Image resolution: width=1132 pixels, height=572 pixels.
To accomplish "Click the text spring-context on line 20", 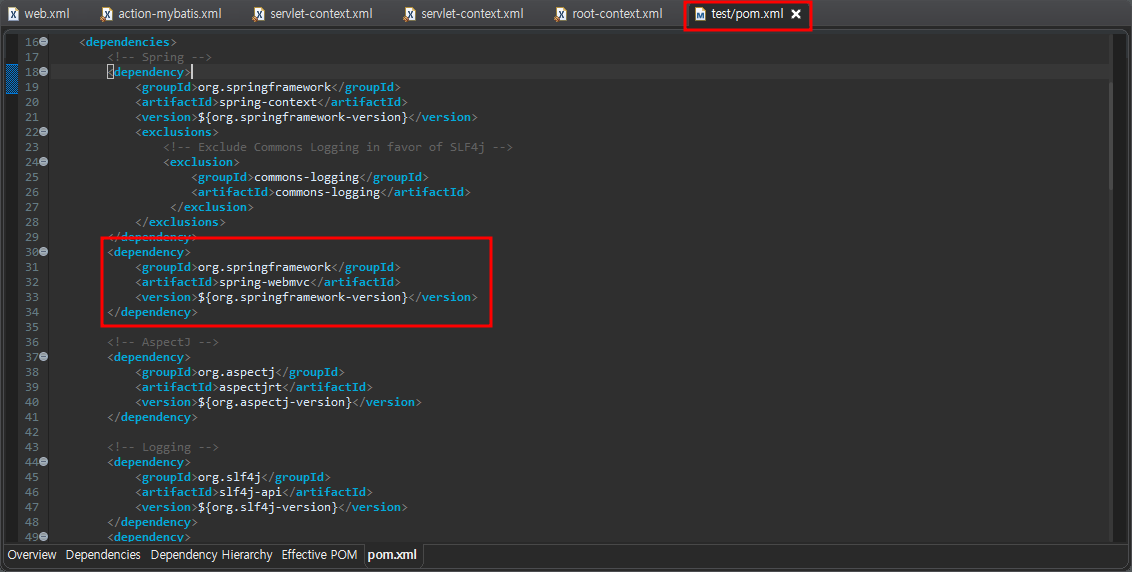I will 268,102.
